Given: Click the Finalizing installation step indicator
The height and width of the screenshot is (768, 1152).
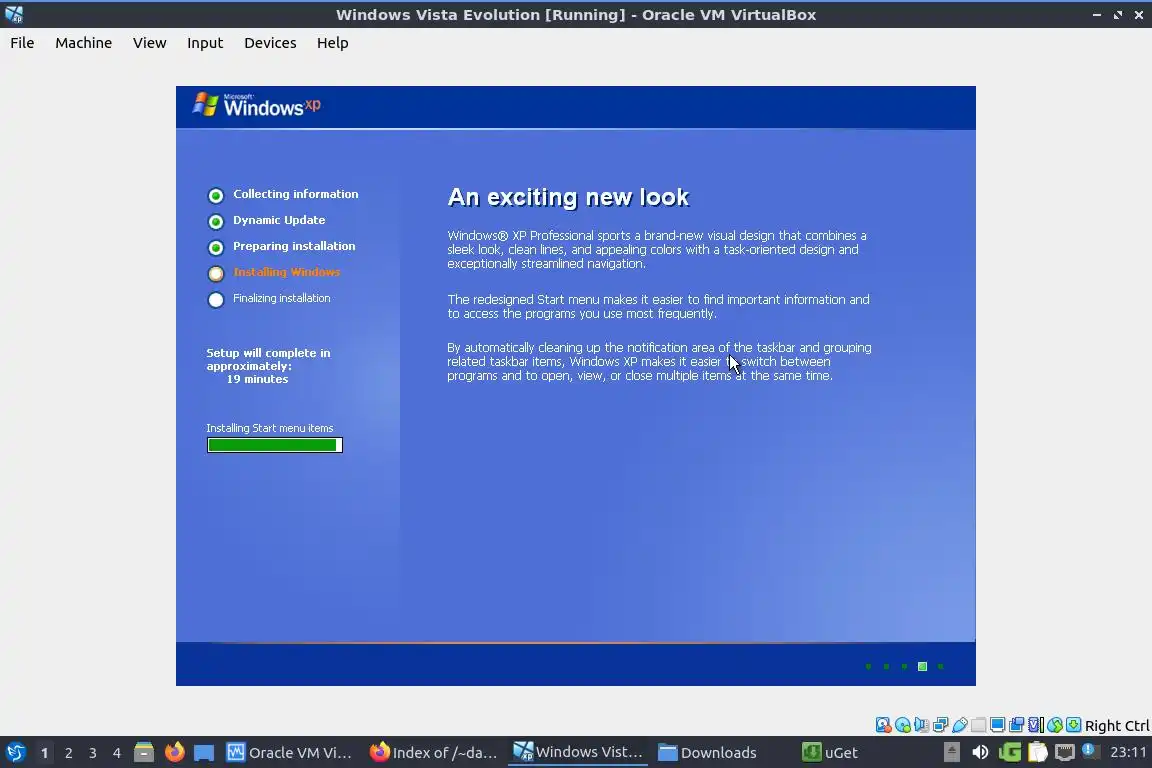Looking at the screenshot, I should click(215, 300).
